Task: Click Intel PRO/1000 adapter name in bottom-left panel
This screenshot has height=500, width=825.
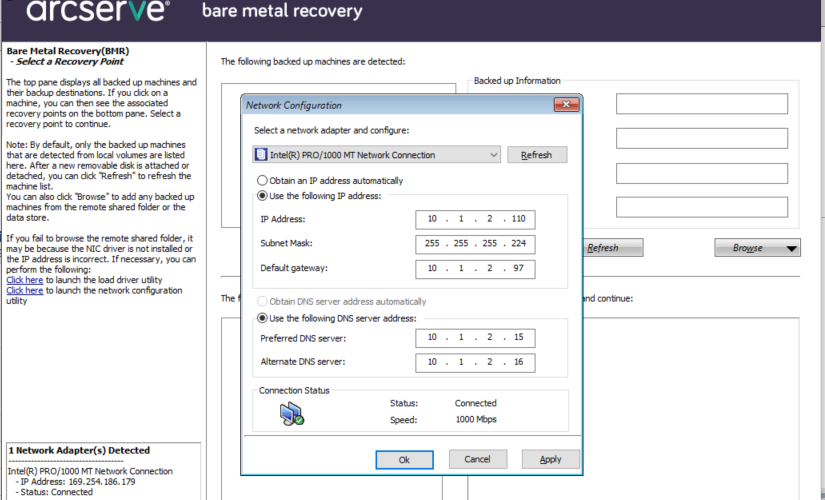Action: [x=90, y=471]
